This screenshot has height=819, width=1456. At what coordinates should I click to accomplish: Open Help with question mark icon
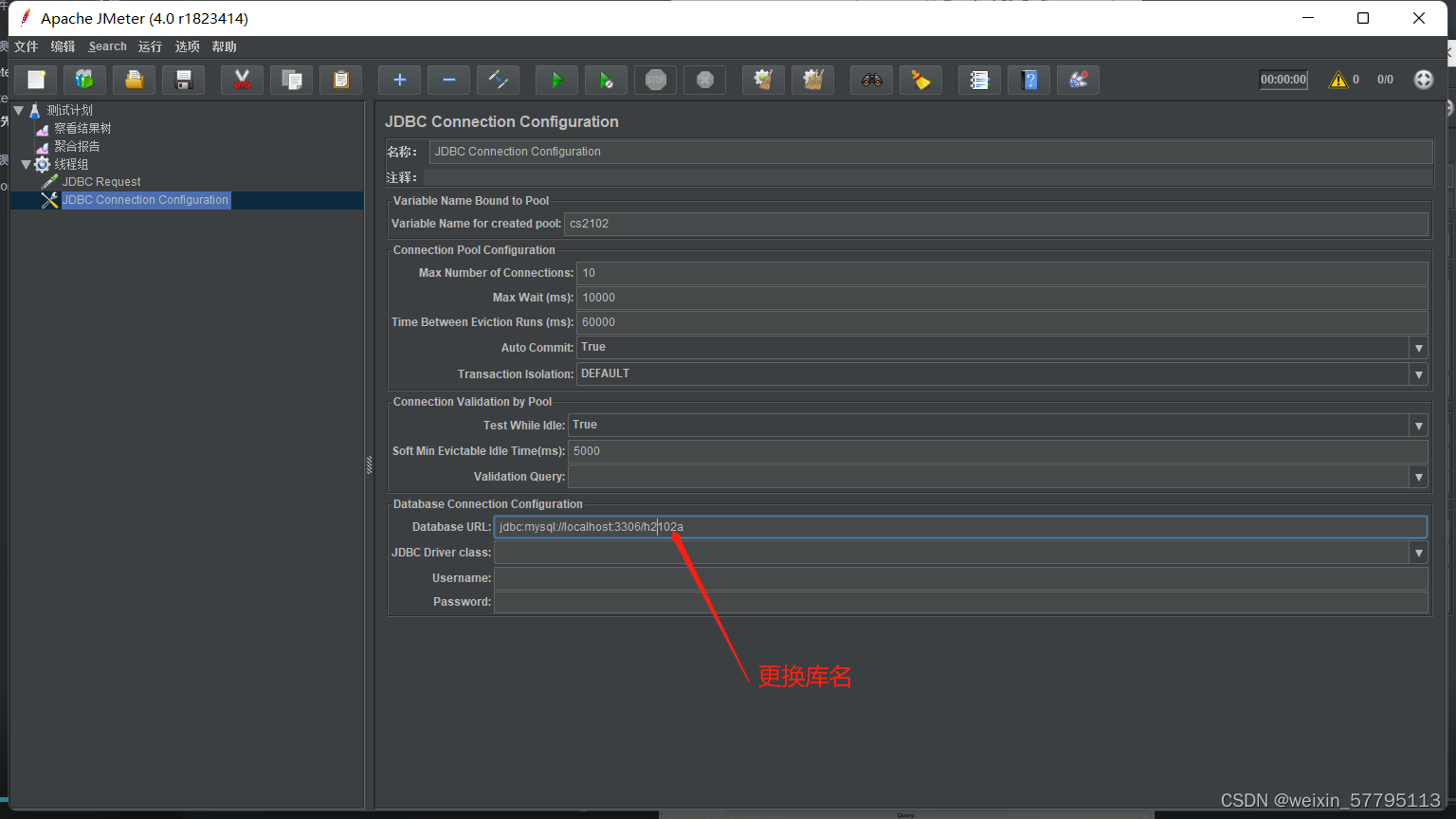tap(1029, 80)
